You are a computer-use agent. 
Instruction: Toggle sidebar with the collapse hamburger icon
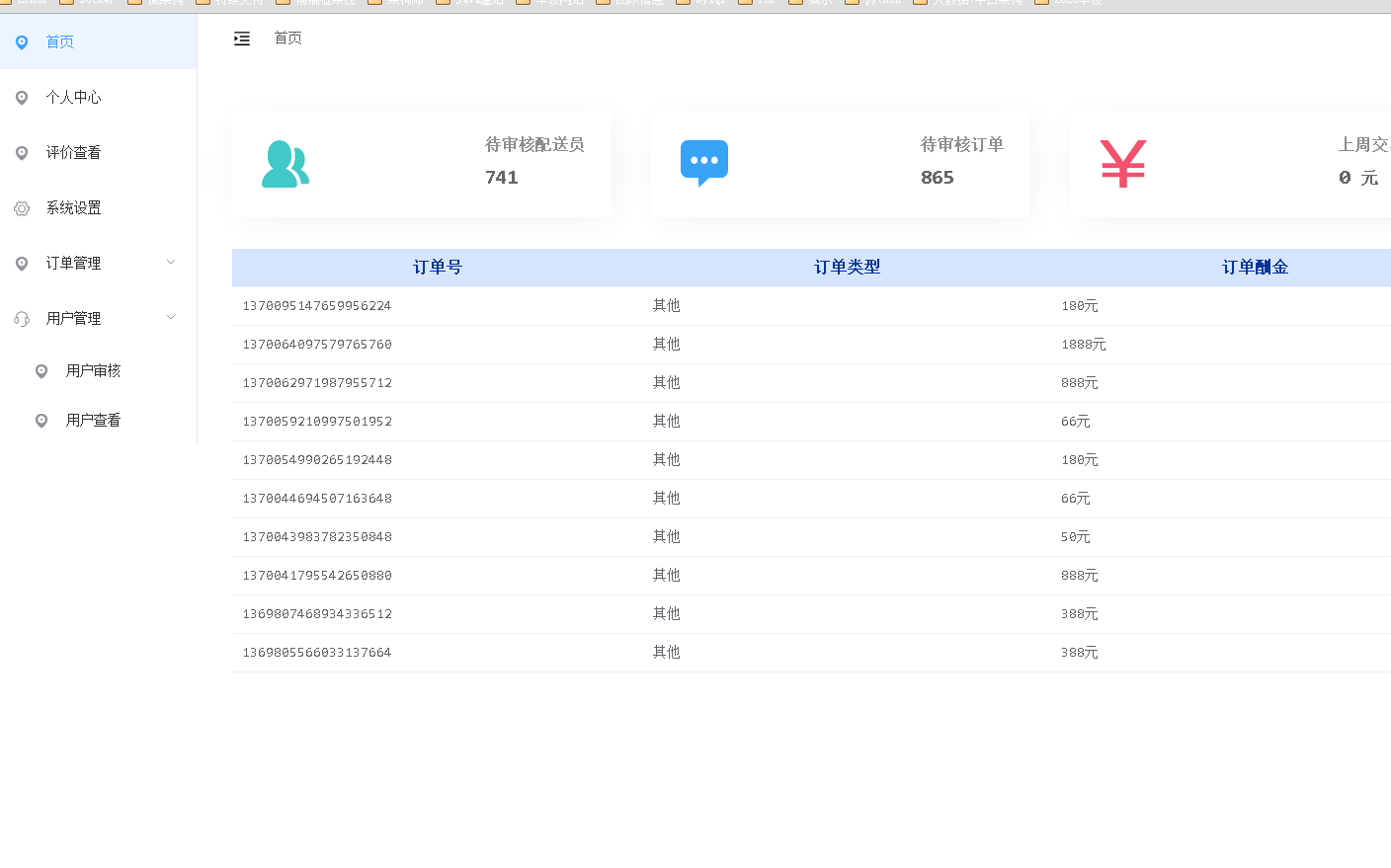242,39
